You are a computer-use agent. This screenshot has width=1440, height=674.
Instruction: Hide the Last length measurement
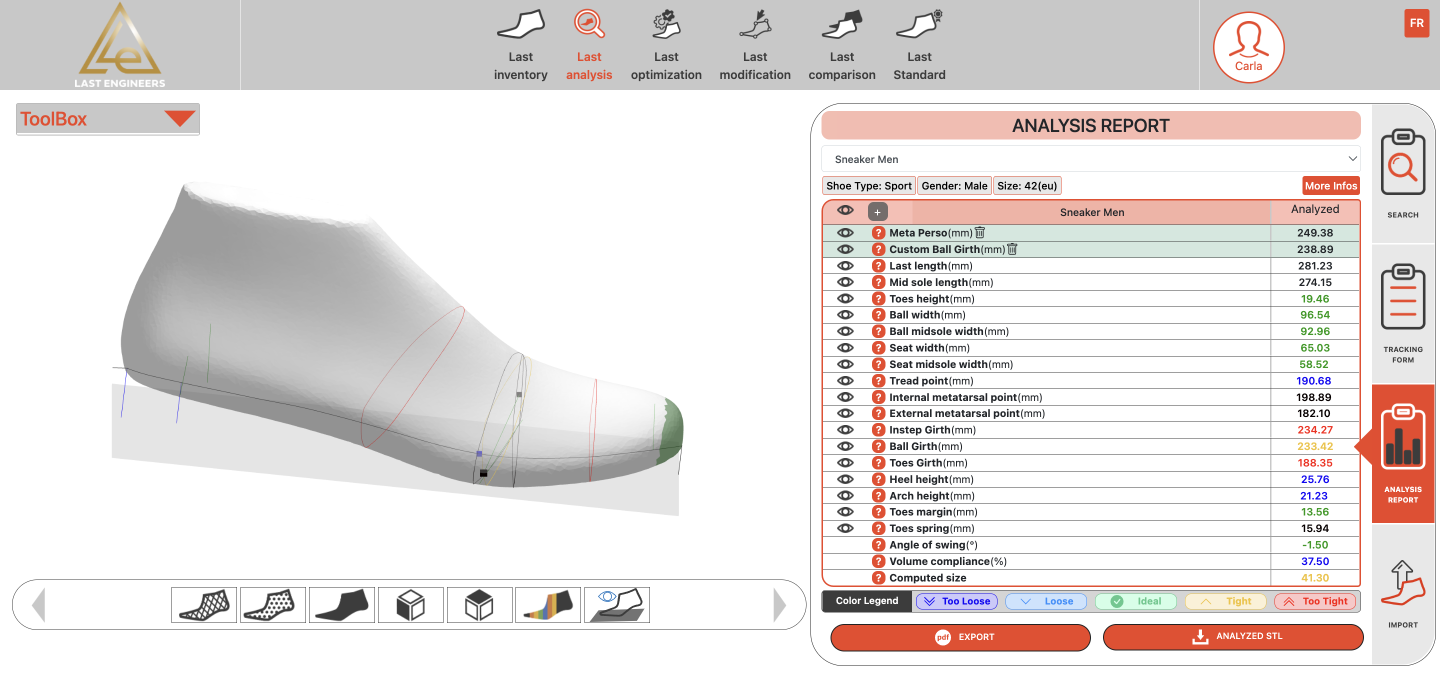tap(845, 266)
